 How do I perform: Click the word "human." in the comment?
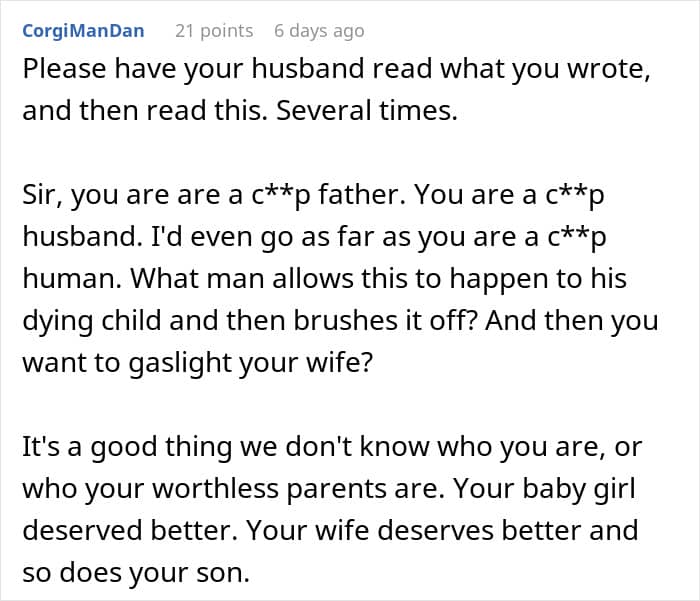72,278
